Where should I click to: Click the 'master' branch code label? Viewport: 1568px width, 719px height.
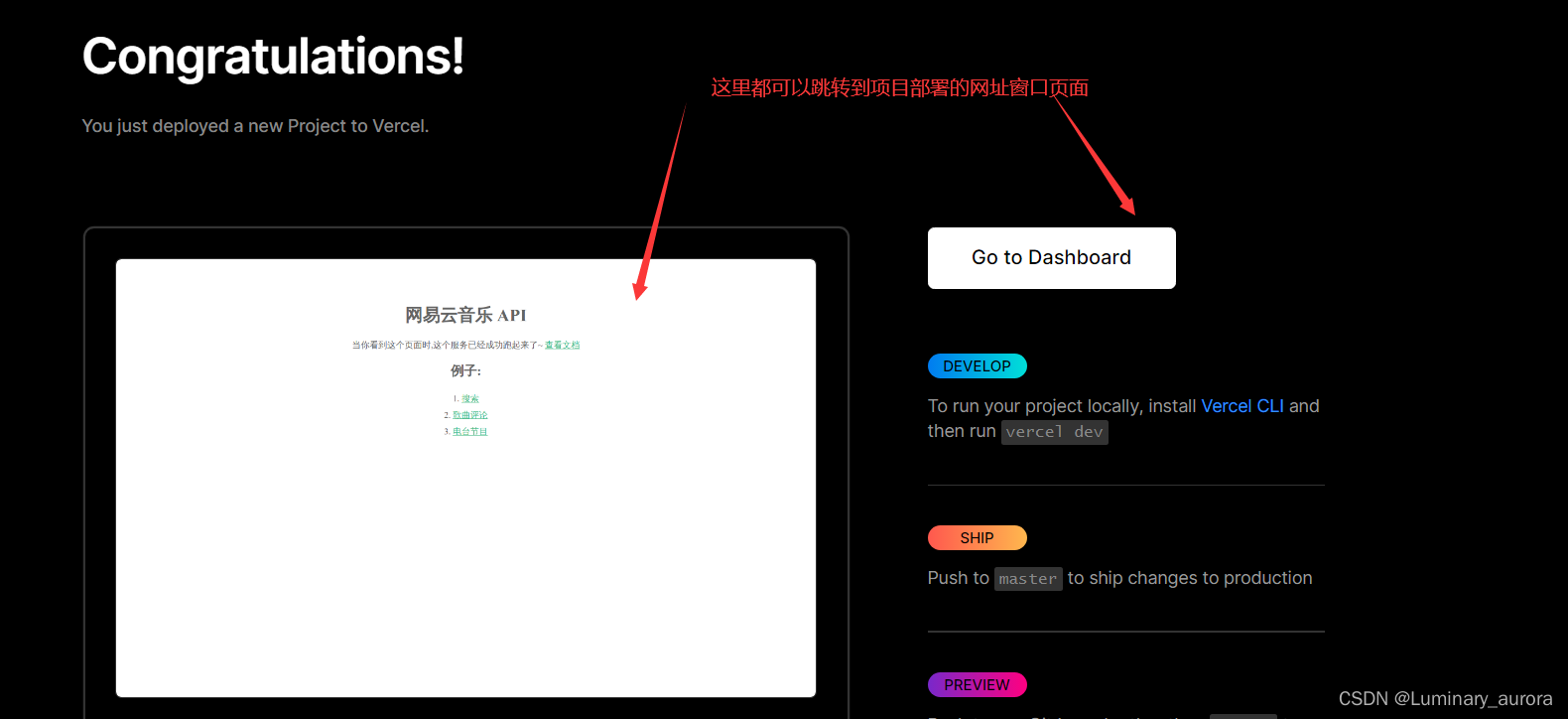[1028, 579]
